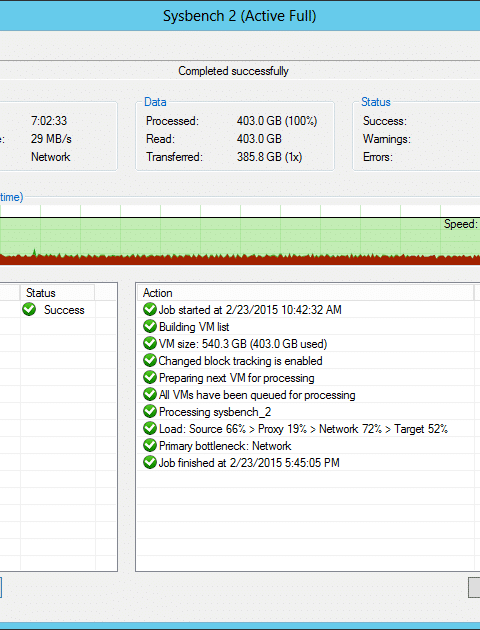The height and width of the screenshot is (630, 480).
Task: Select 'VM size: 540.3 GB (403.0 GB used)'
Action: tap(306, 344)
